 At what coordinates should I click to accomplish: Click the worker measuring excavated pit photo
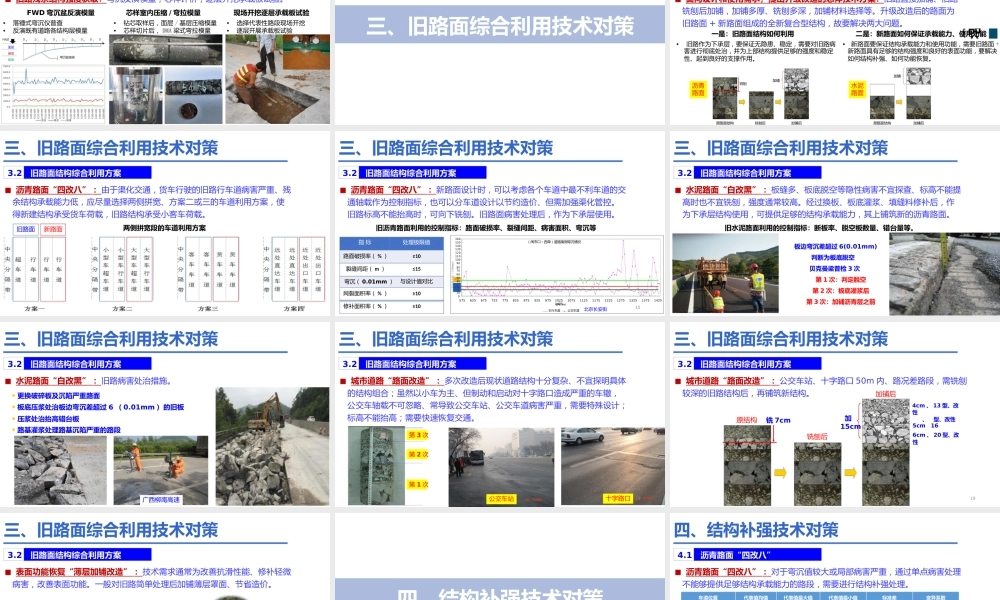pyautogui.click(x=277, y=78)
